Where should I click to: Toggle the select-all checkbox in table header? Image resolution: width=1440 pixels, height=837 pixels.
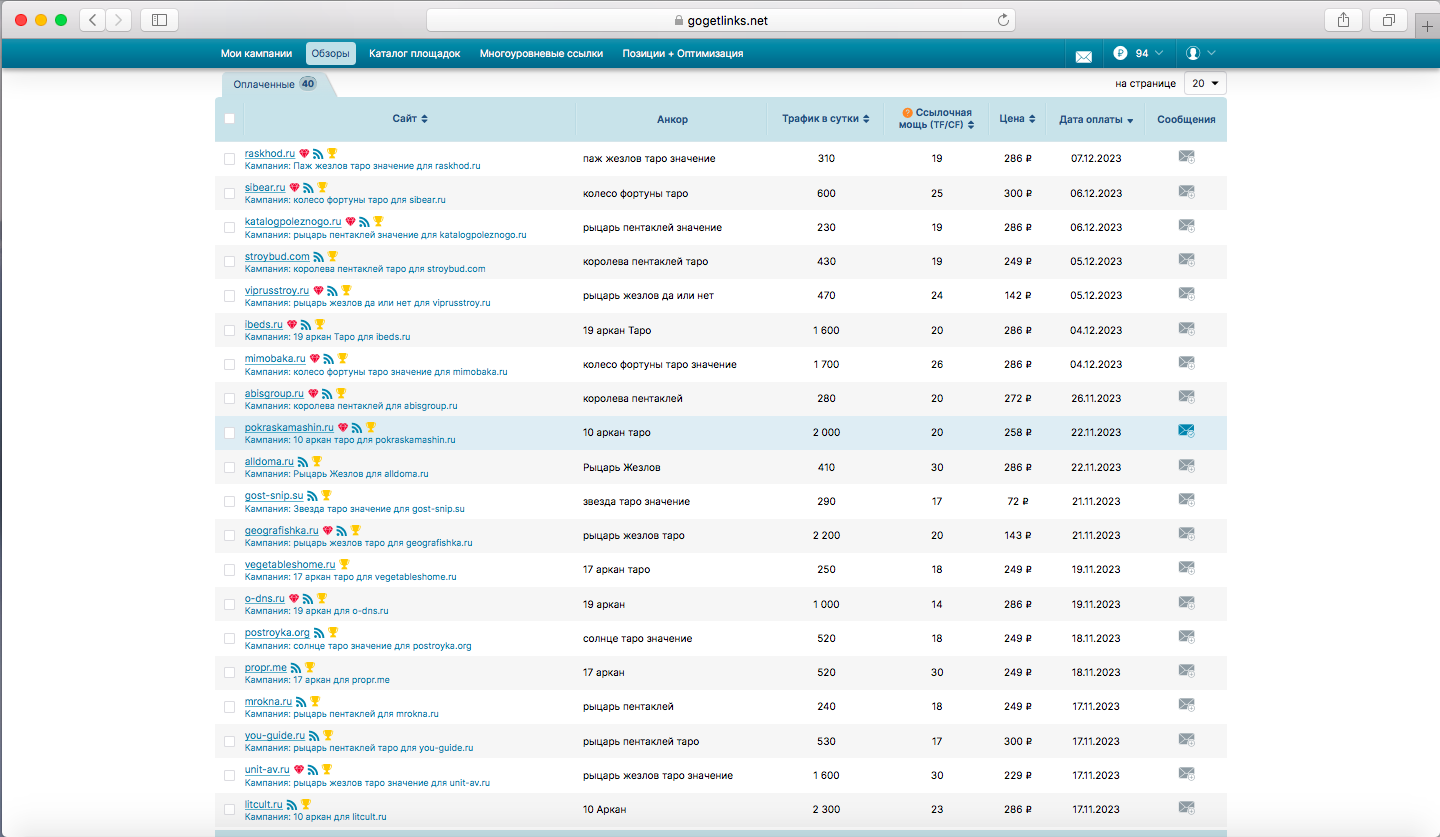point(229,118)
